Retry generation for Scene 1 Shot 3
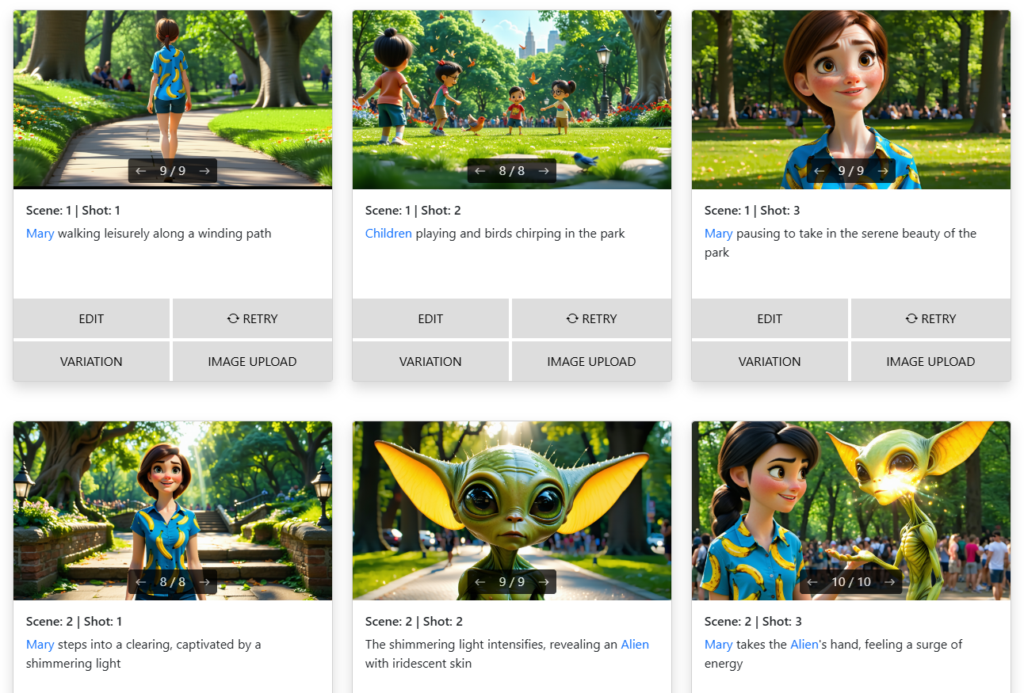 click(930, 318)
